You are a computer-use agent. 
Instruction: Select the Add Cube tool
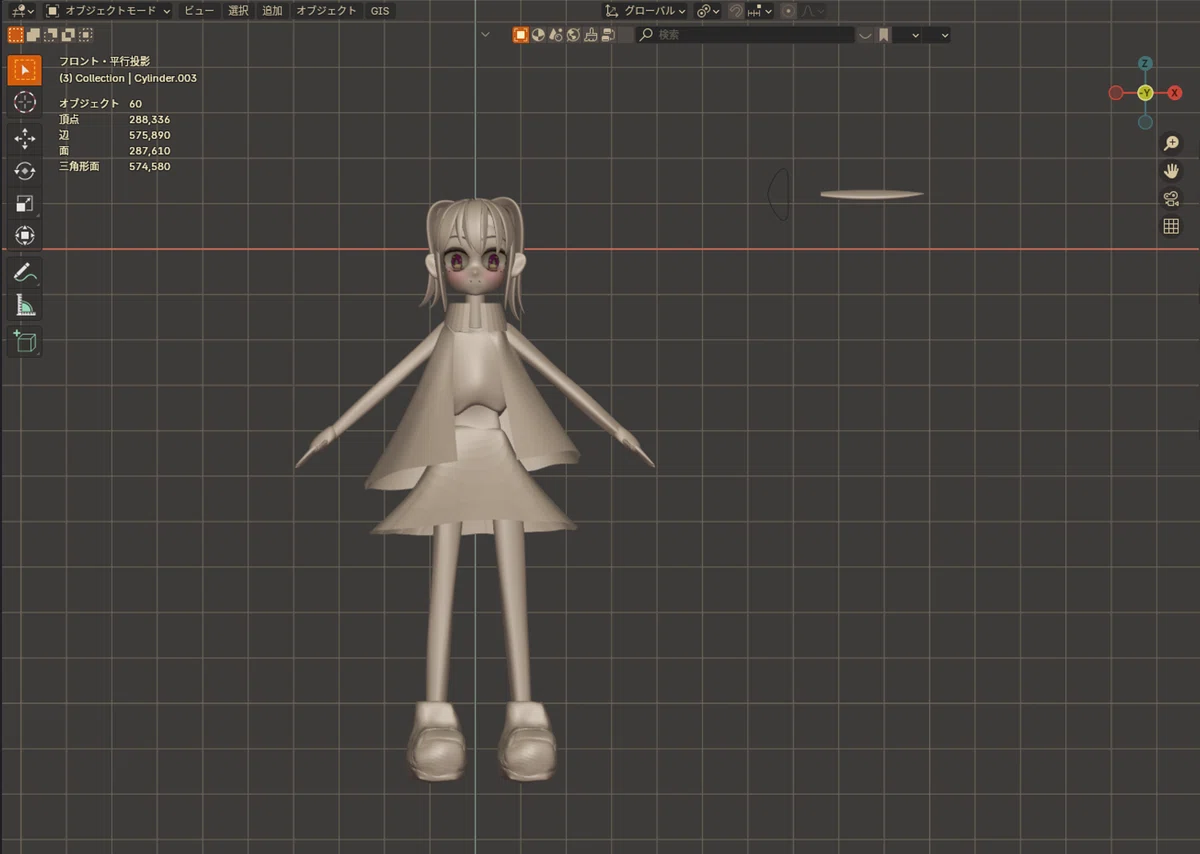click(25, 341)
